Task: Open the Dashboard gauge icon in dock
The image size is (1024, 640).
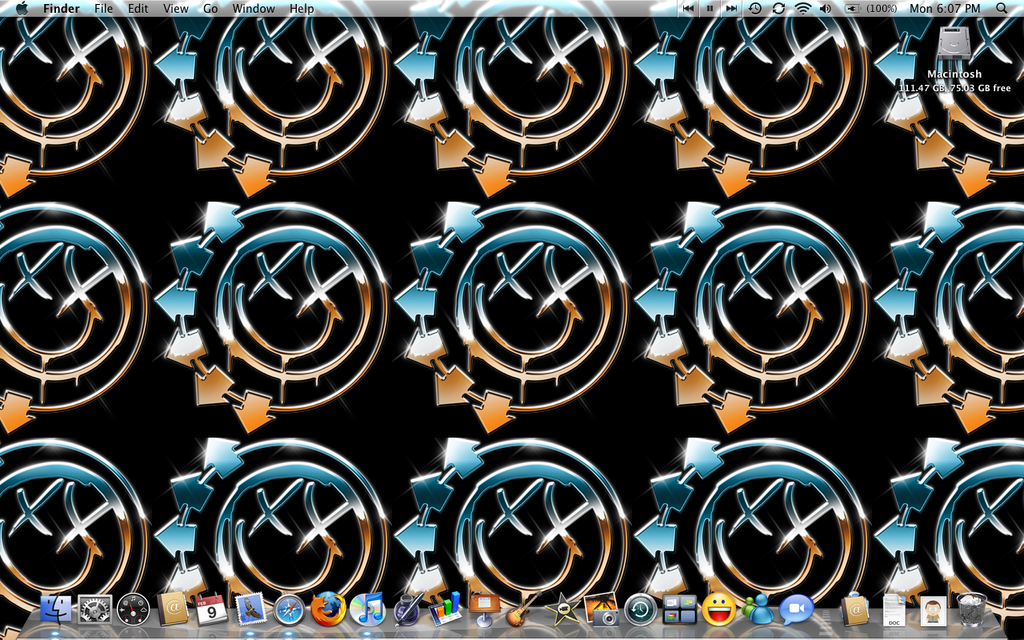Action: [133, 610]
